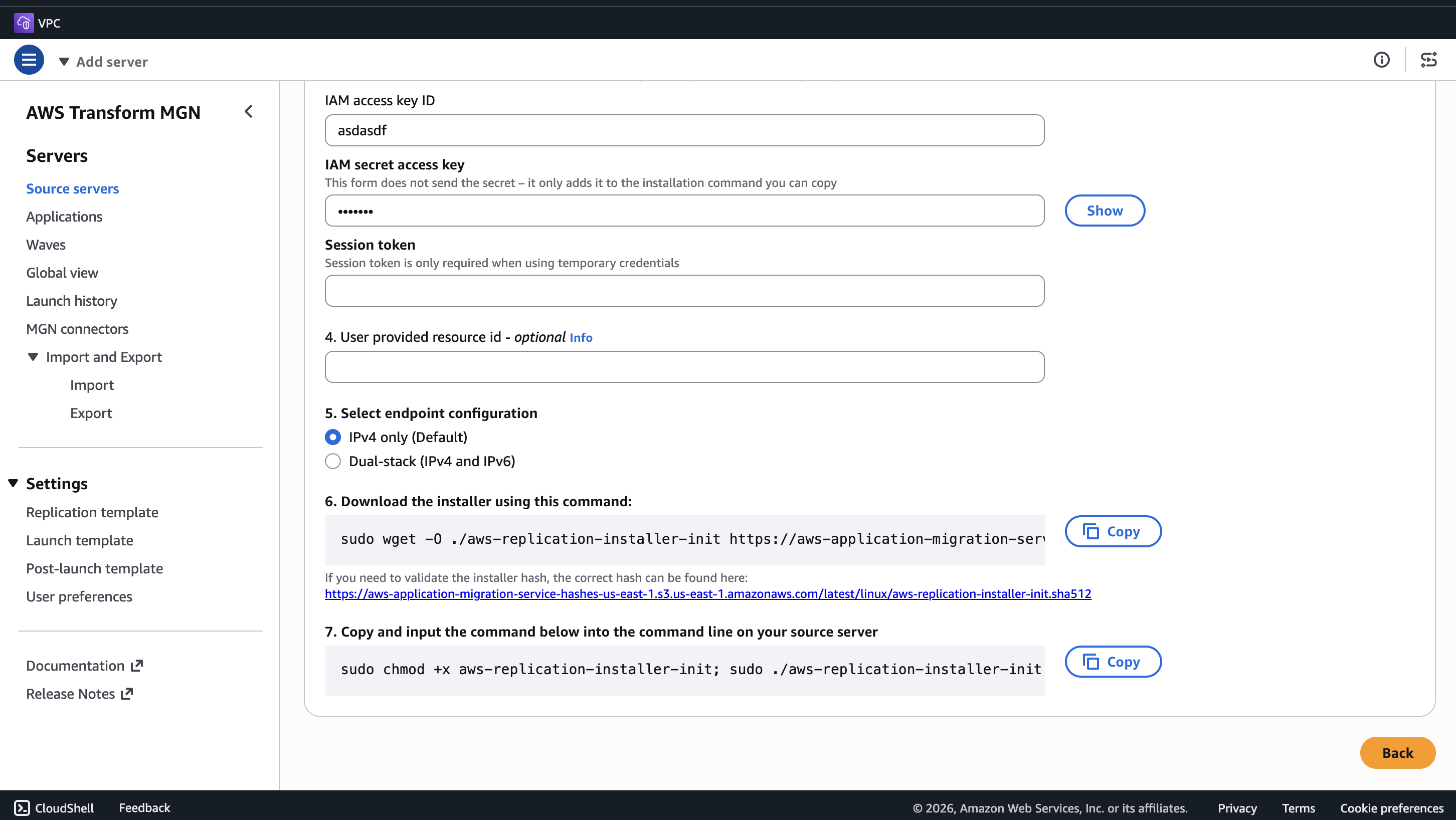The image size is (1456, 820).
Task: Open the info panel icon
Action: [1381, 60]
